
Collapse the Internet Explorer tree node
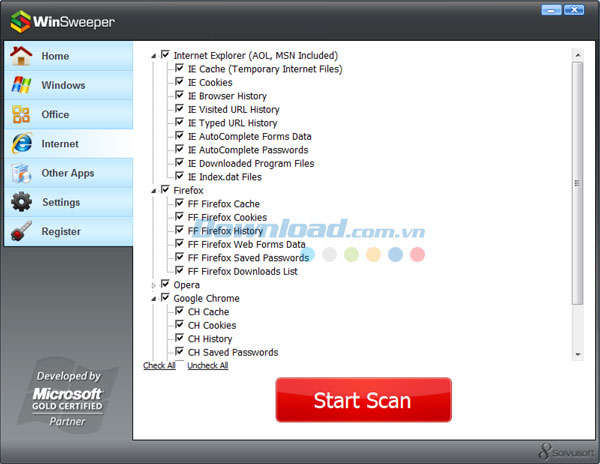153,56
